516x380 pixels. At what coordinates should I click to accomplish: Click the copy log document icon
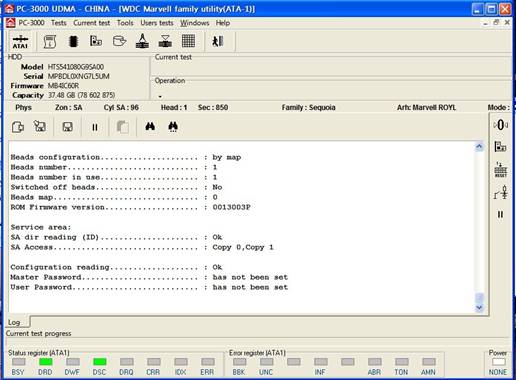click(18, 127)
